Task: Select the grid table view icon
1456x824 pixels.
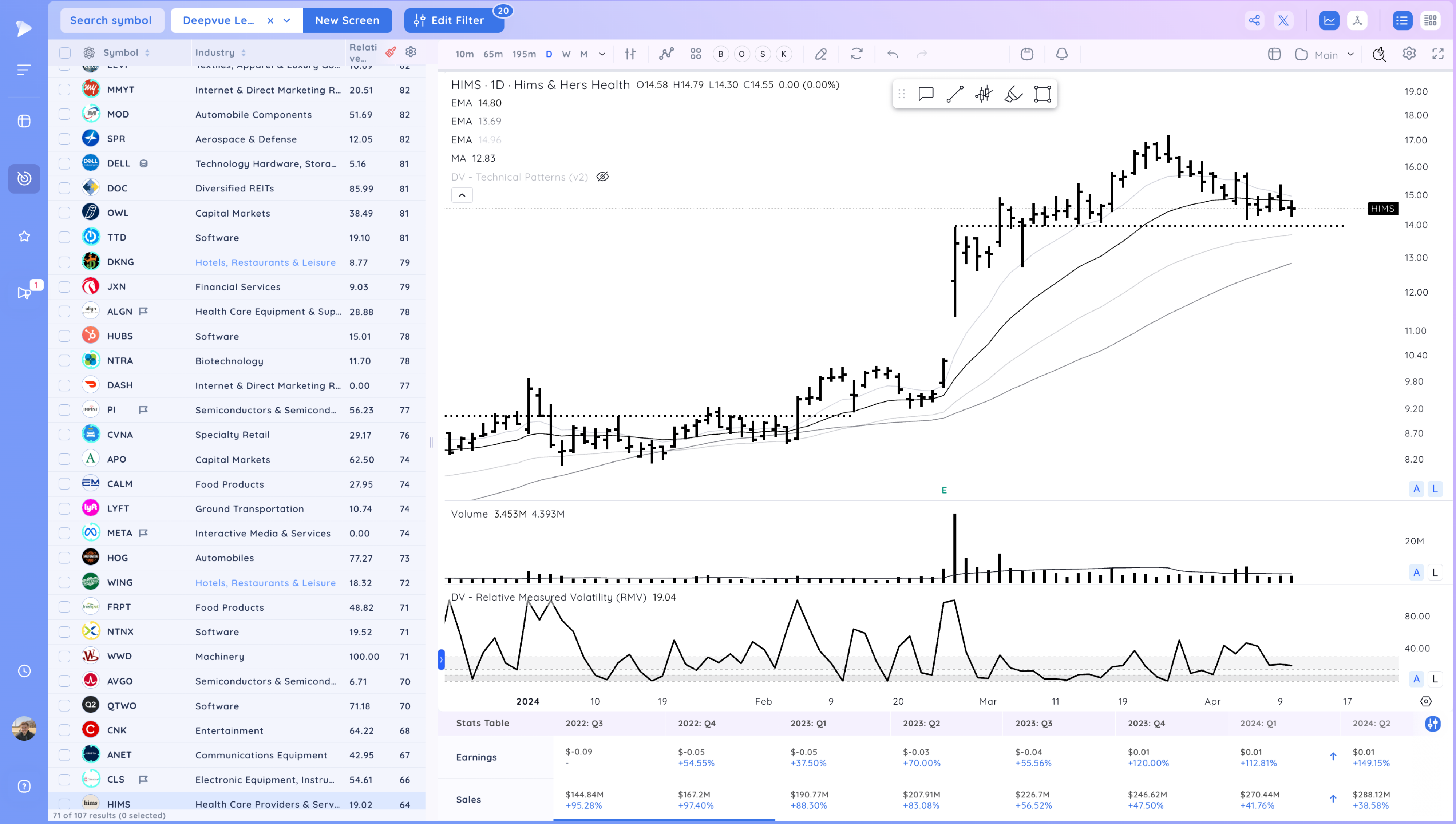Action: 1431,20
